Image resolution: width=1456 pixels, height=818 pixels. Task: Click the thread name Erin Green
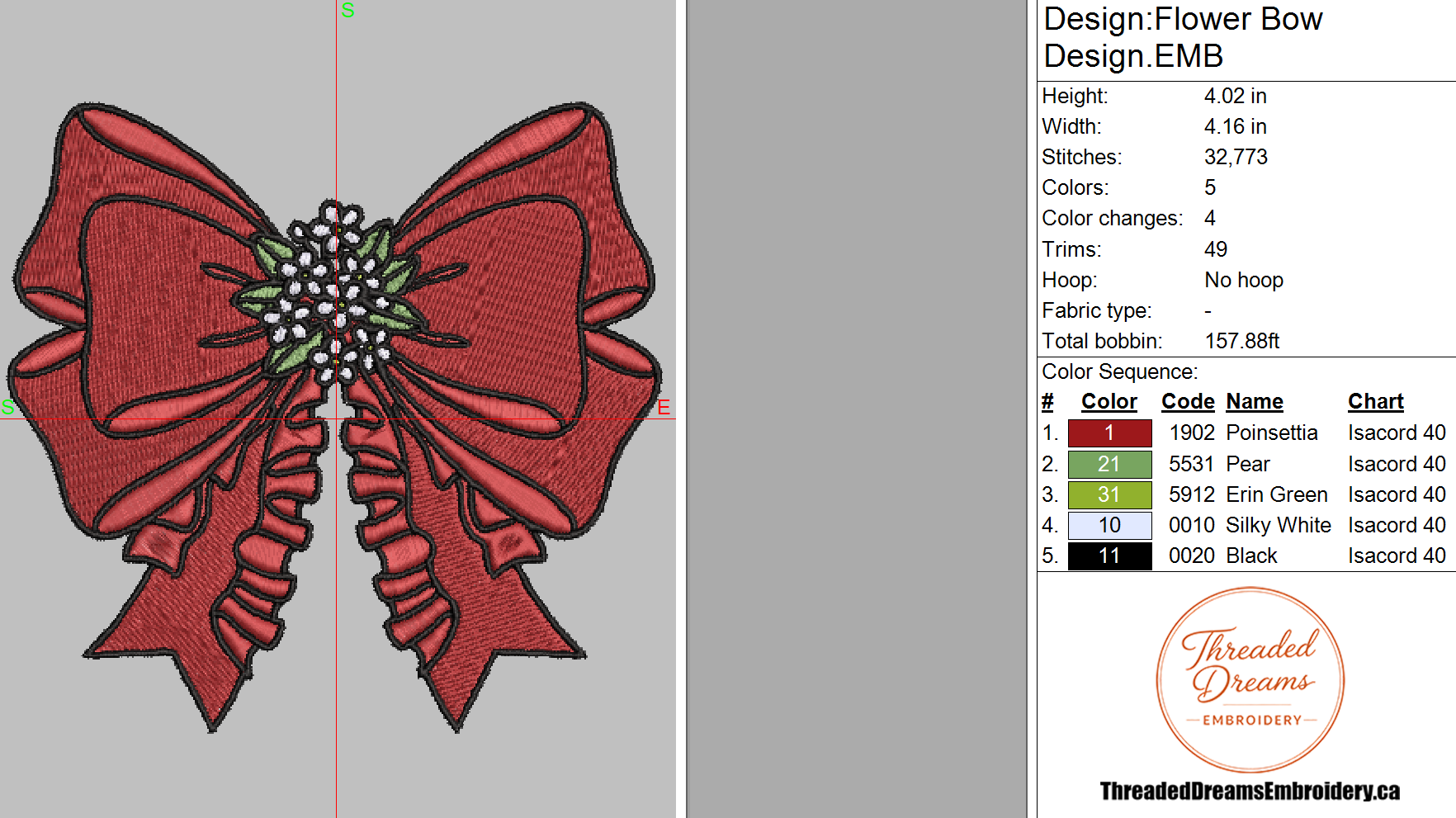tap(1277, 494)
